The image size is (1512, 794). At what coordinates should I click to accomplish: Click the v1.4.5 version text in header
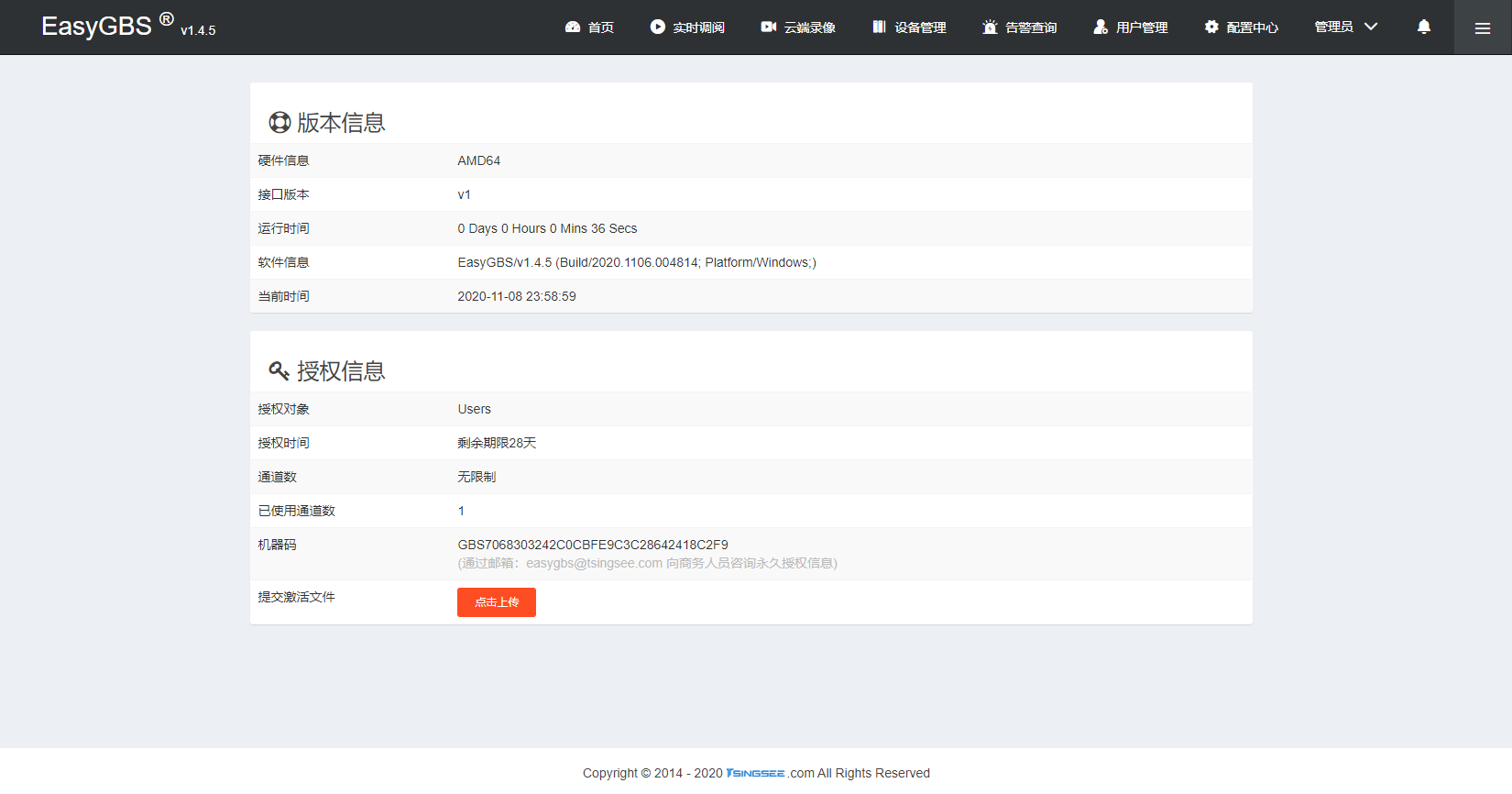tap(198, 30)
